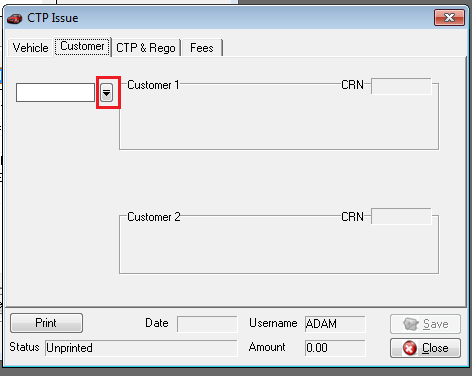Image resolution: width=472 pixels, height=376 pixels.
Task: Click the Save button
Action: coord(425,324)
